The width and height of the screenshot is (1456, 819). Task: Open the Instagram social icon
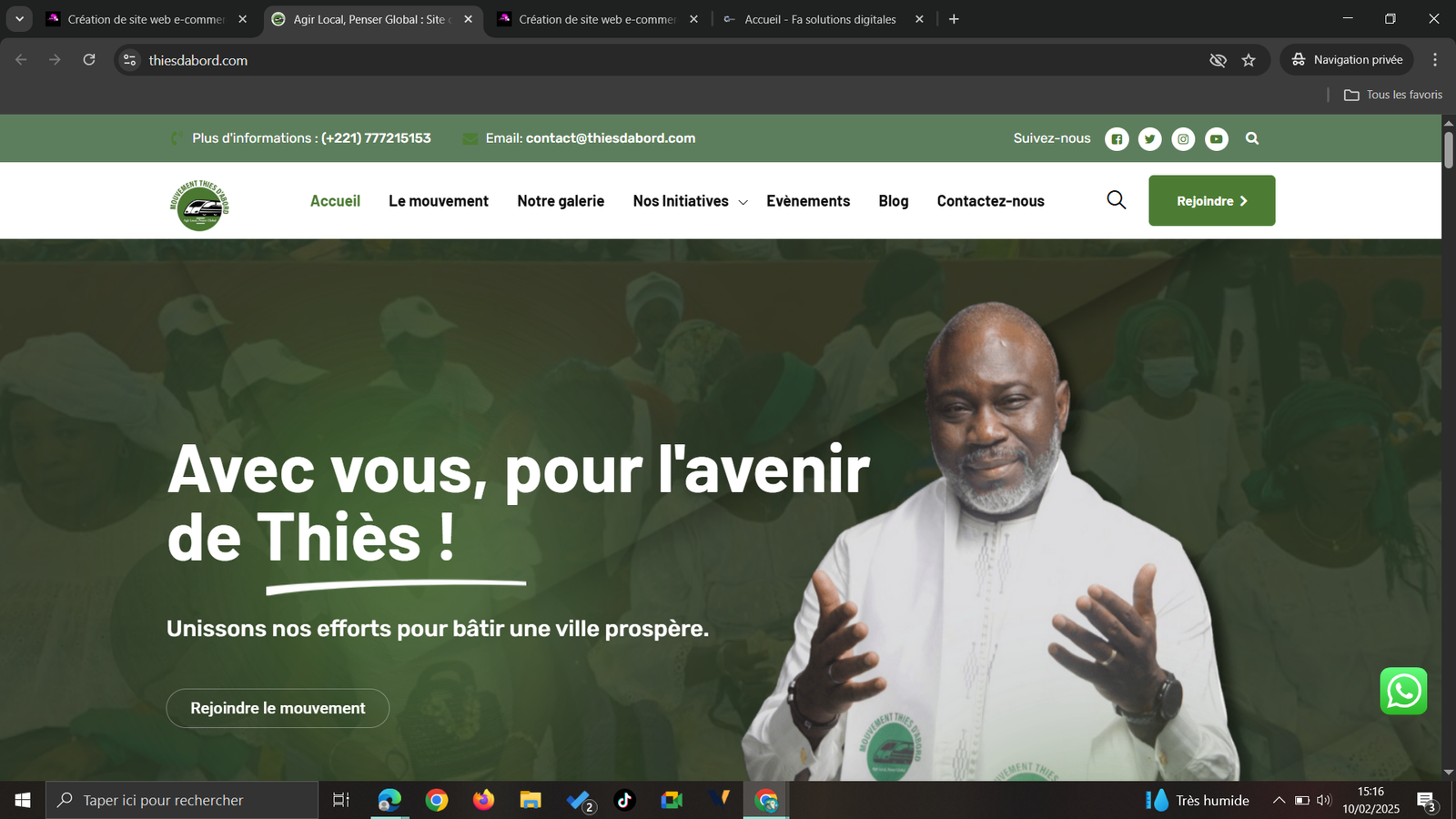(x=1183, y=139)
